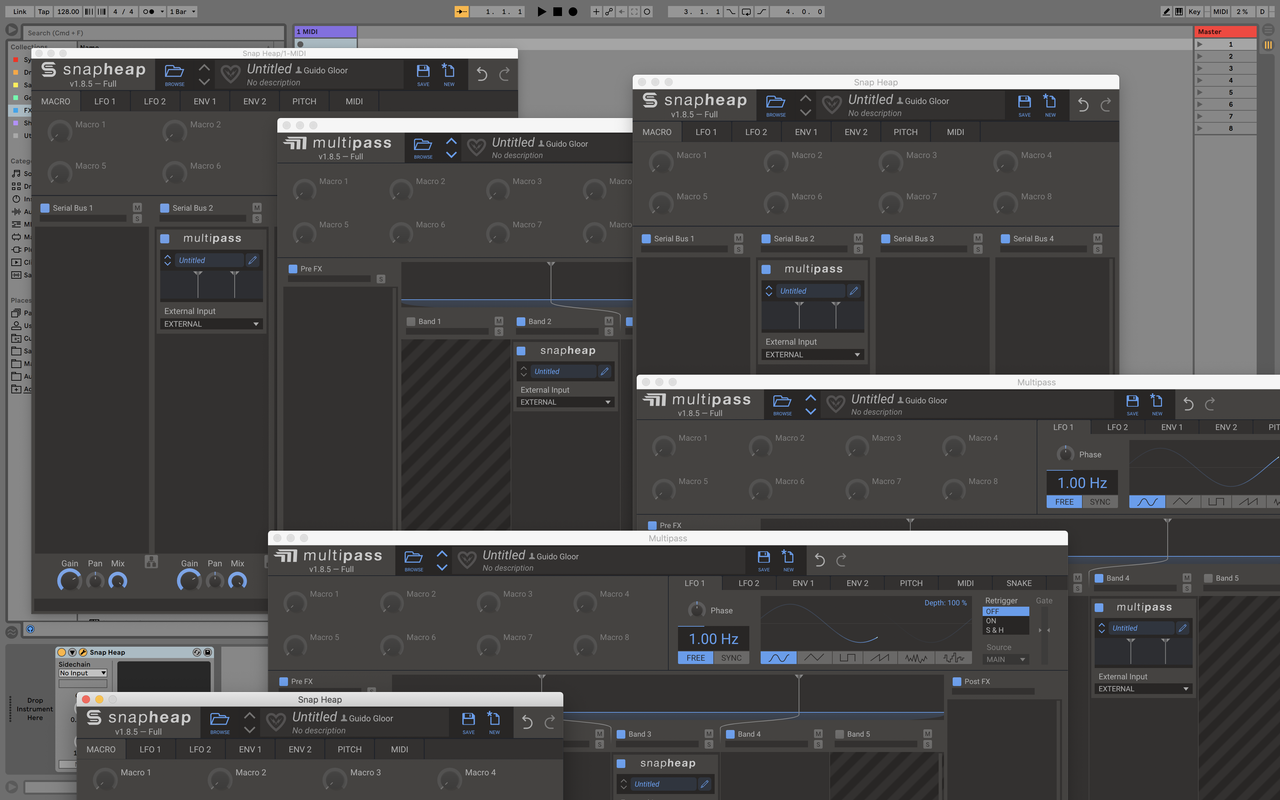Click preset up/down arrows in Snap Heap/1-MIDI header
This screenshot has height=800, width=1280.
[204, 74]
